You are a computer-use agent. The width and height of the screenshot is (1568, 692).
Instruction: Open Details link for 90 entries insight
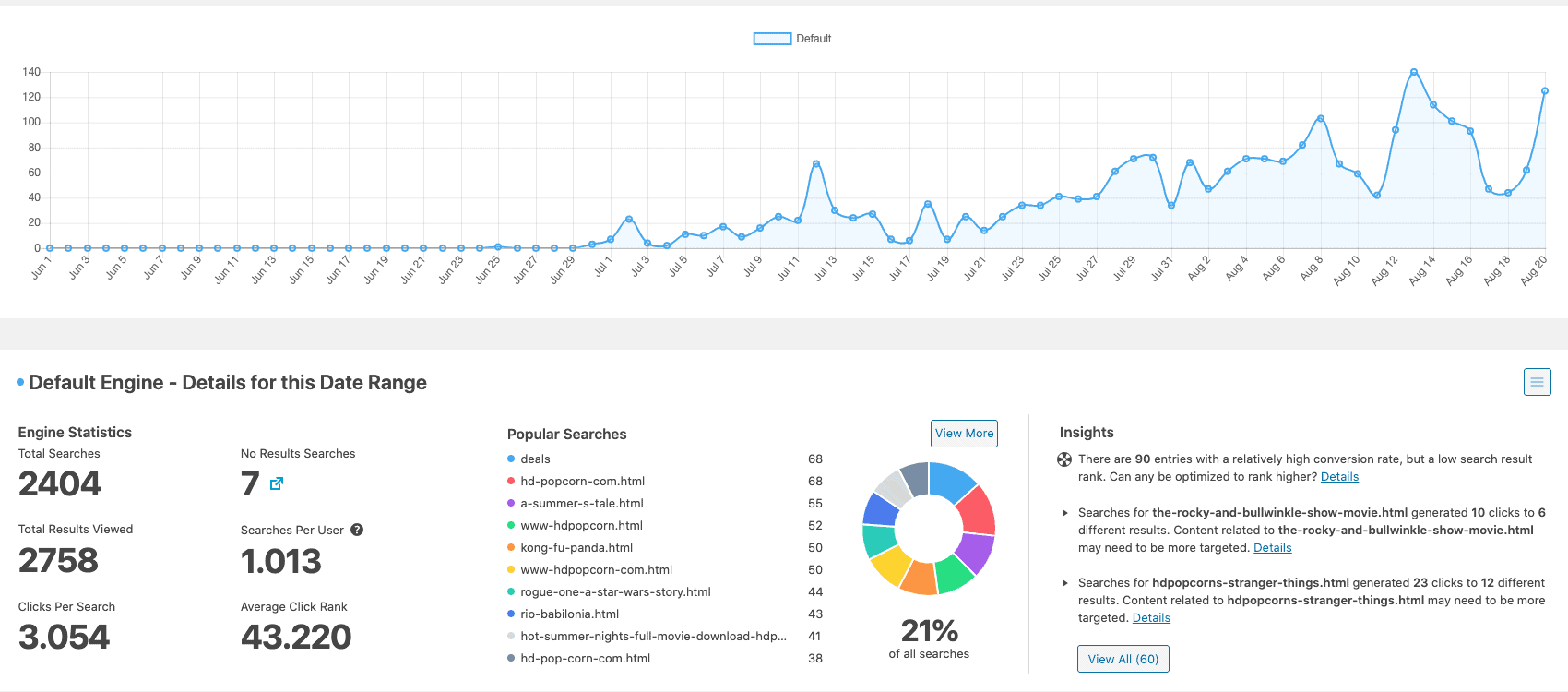coord(1339,477)
